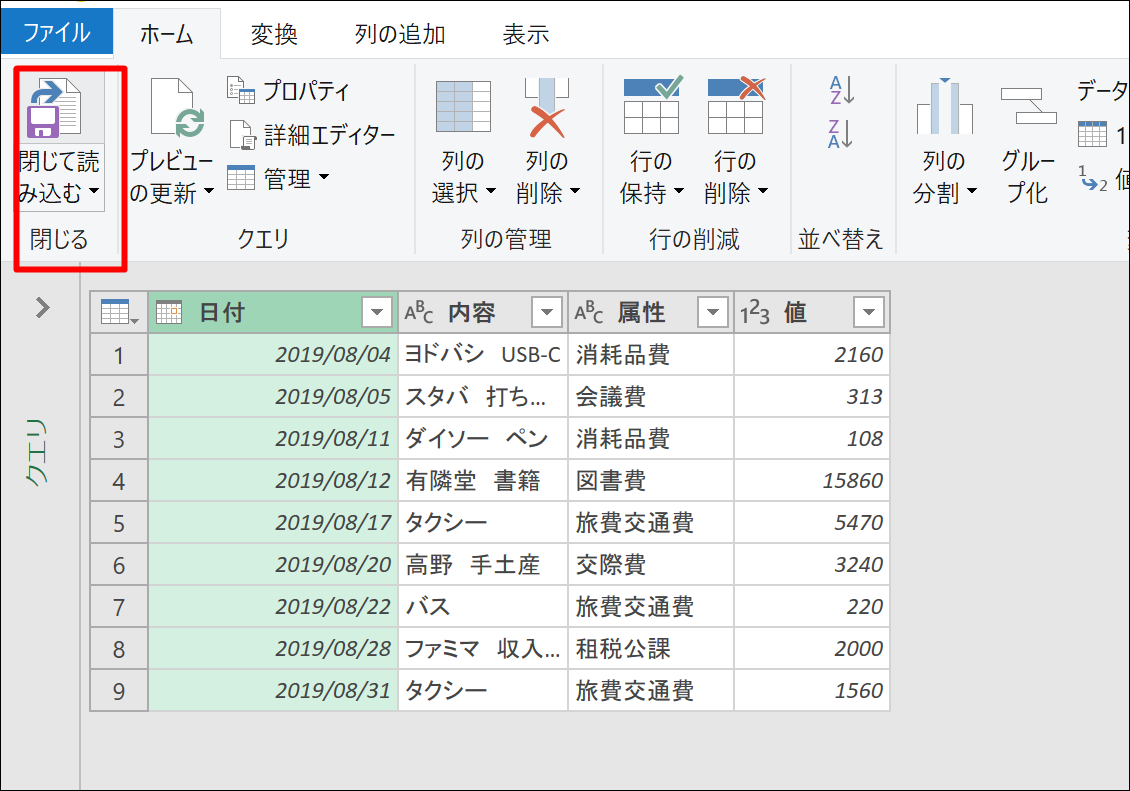The width and height of the screenshot is (1130, 791).
Task: Open the 値 column filter dropdown
Action: 868,313
